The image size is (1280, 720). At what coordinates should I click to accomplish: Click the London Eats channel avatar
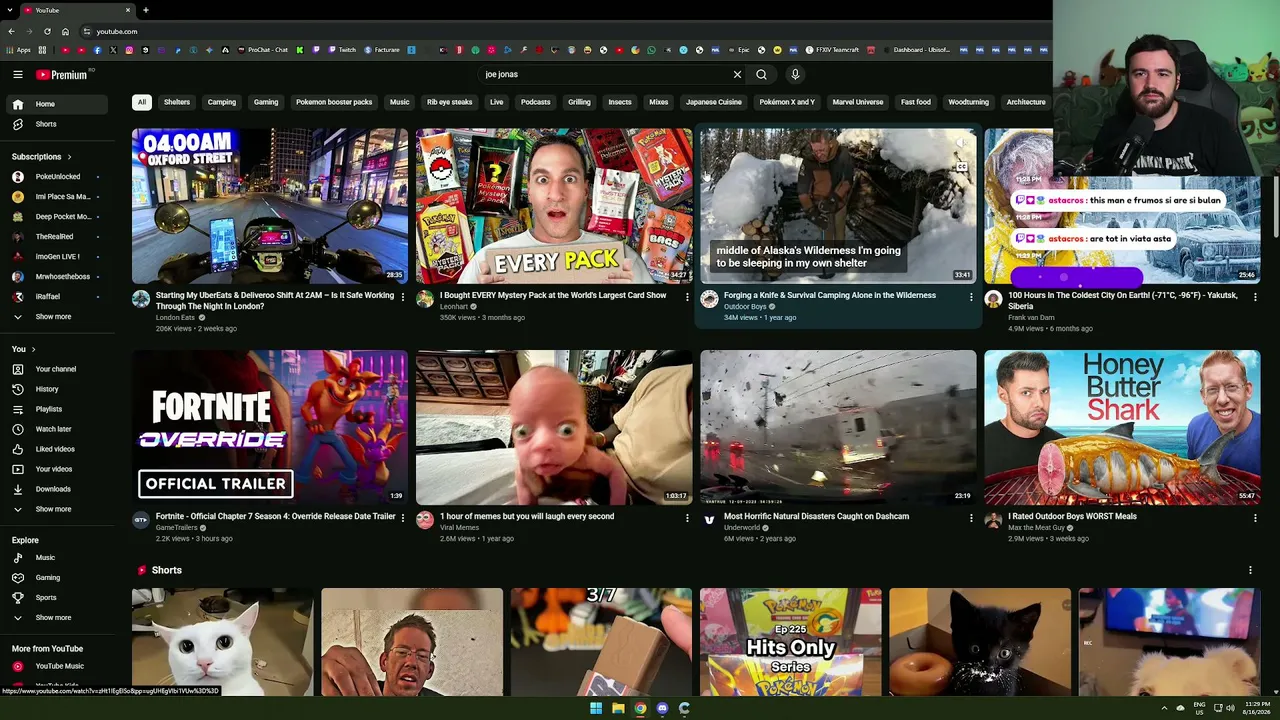141,299
